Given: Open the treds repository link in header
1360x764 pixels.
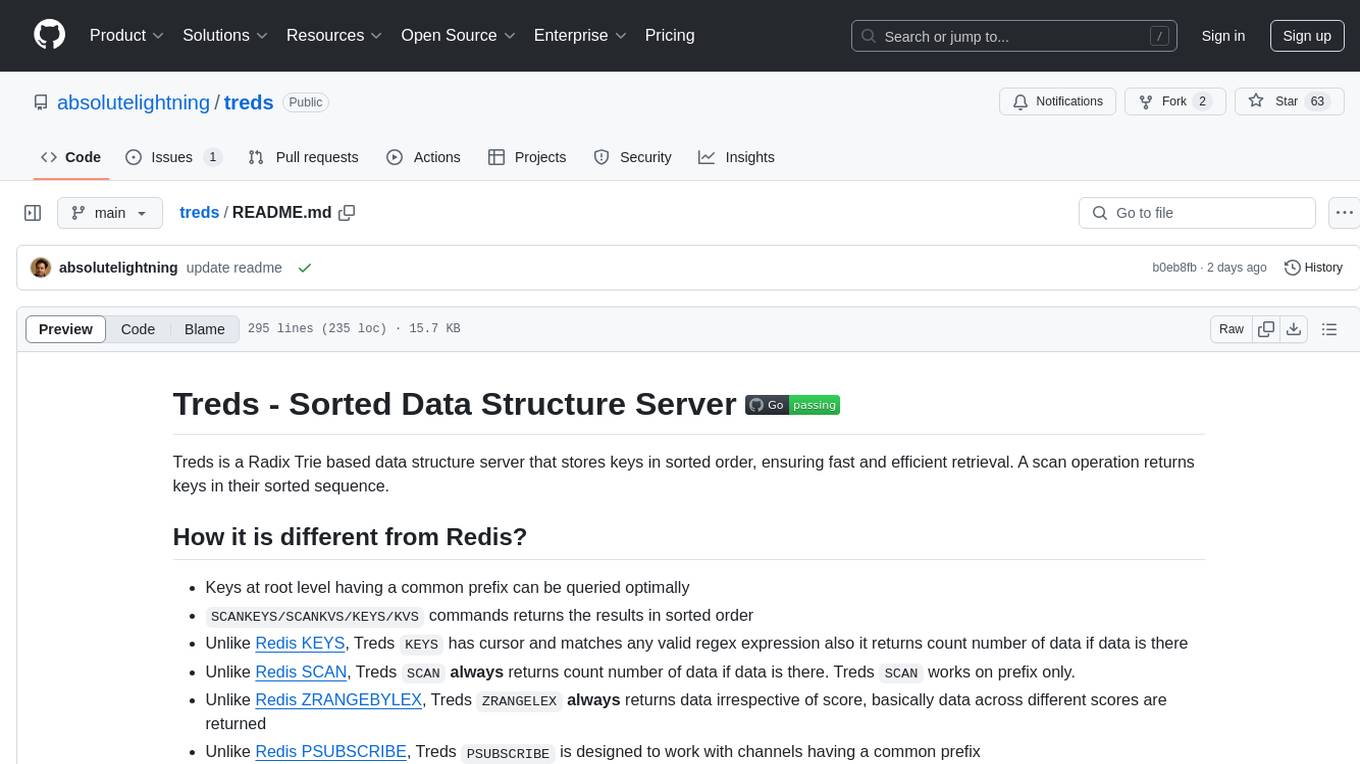Looking at the screenshot, I should point(249,102).
